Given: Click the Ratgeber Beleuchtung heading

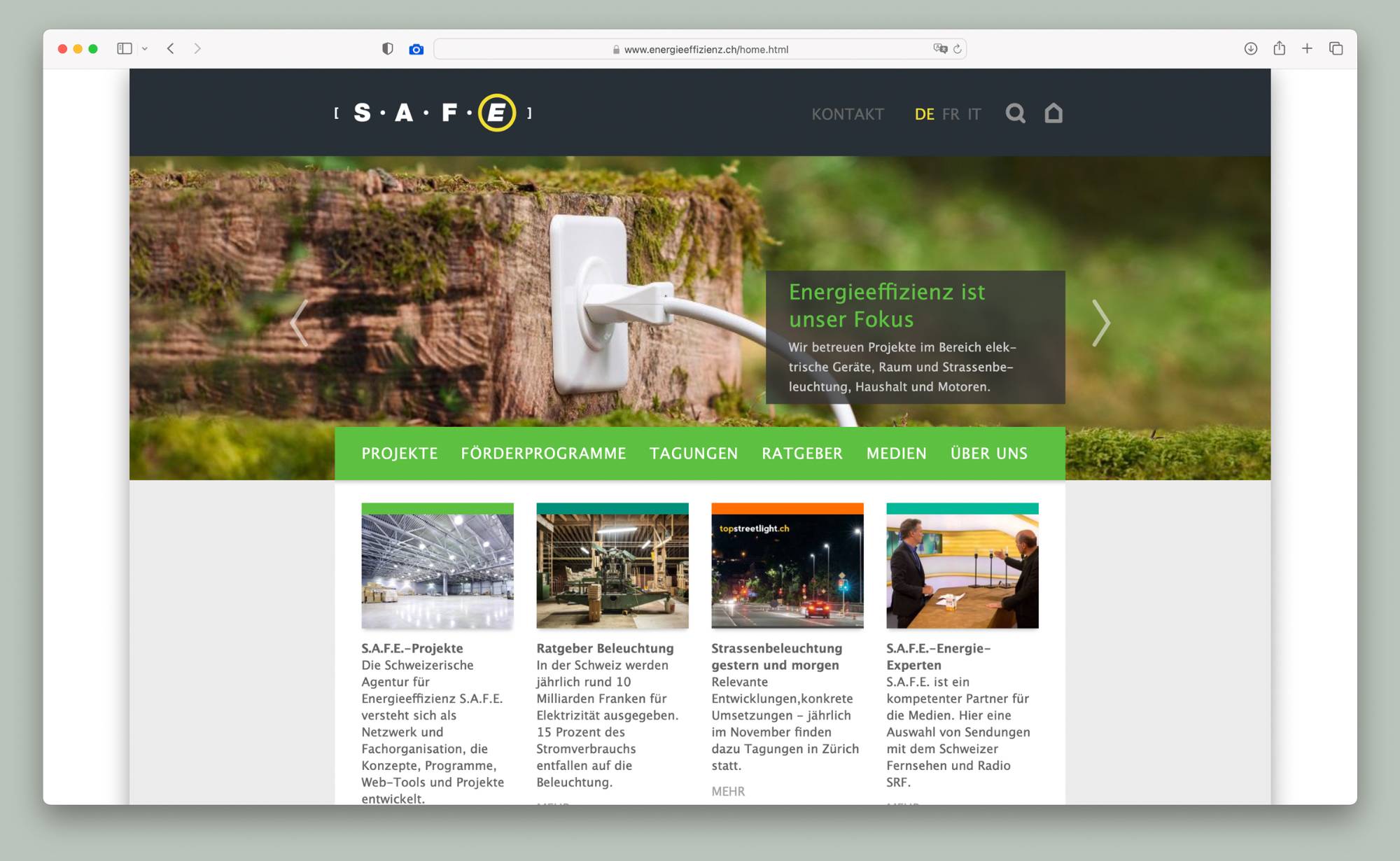Looking at the screenshot, I should 605,648.
